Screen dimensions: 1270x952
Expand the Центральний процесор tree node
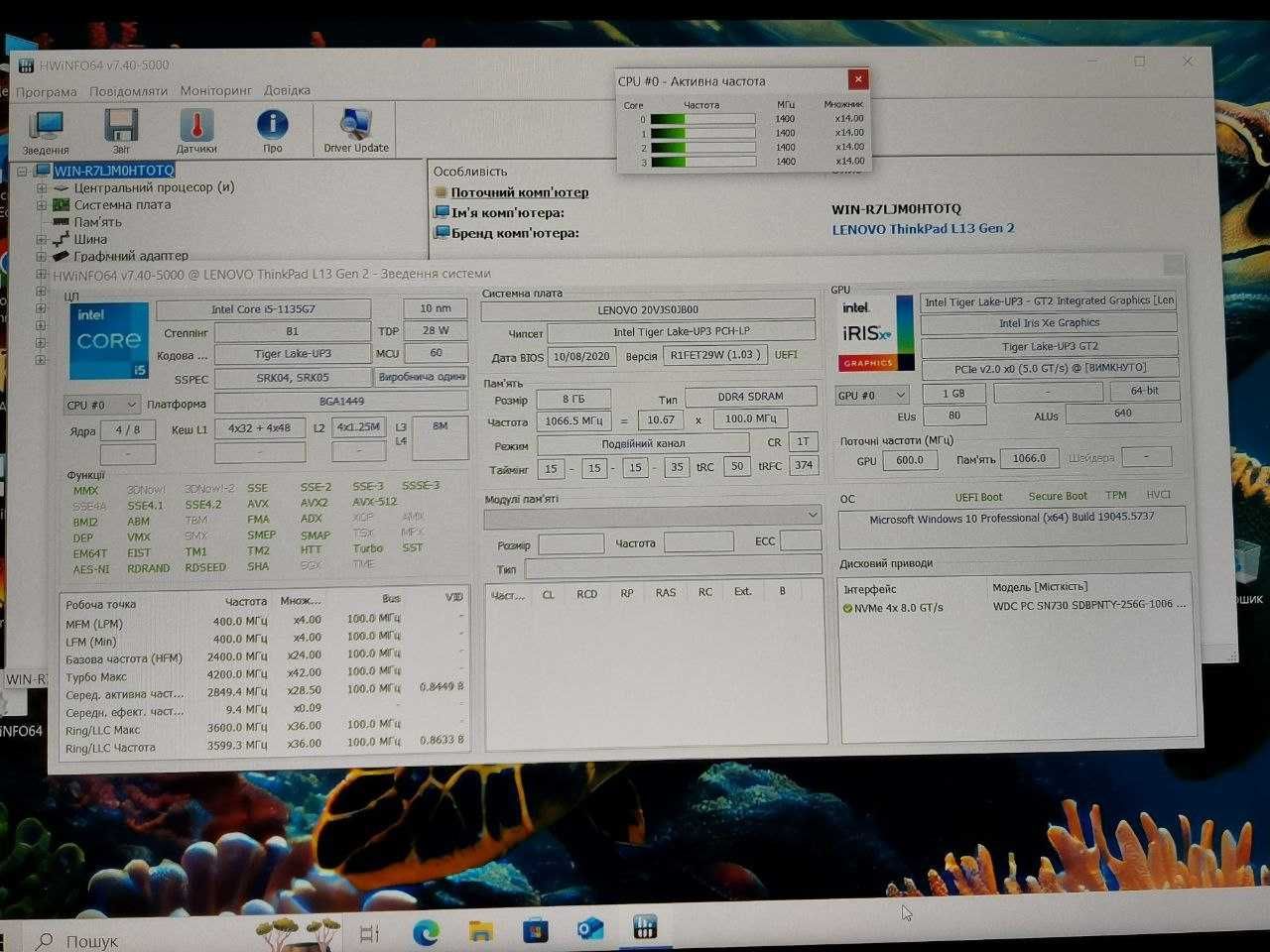point(42,187)
